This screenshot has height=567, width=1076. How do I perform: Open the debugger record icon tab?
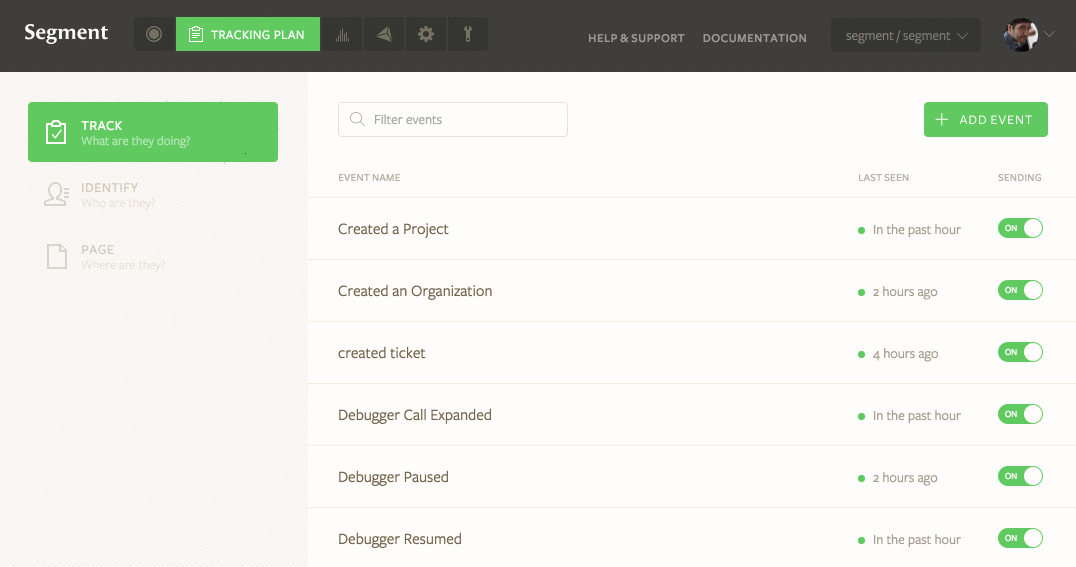tap(154, 34)
